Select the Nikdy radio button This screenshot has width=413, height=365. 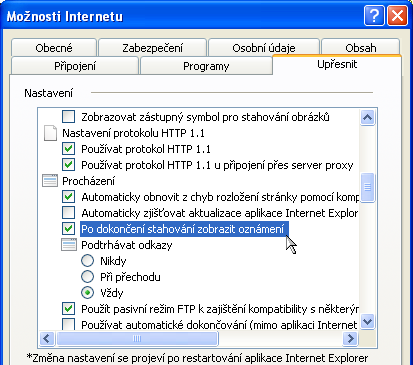[x=87, y=261]
